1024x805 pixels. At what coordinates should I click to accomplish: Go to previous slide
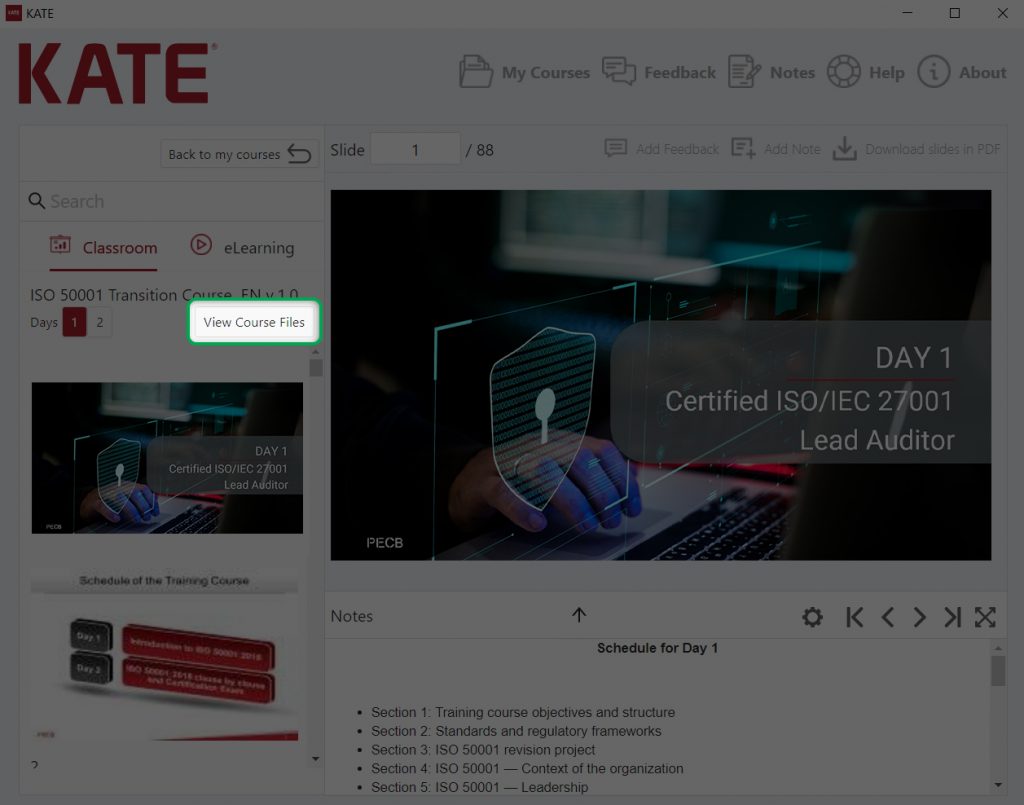point(887,617)
